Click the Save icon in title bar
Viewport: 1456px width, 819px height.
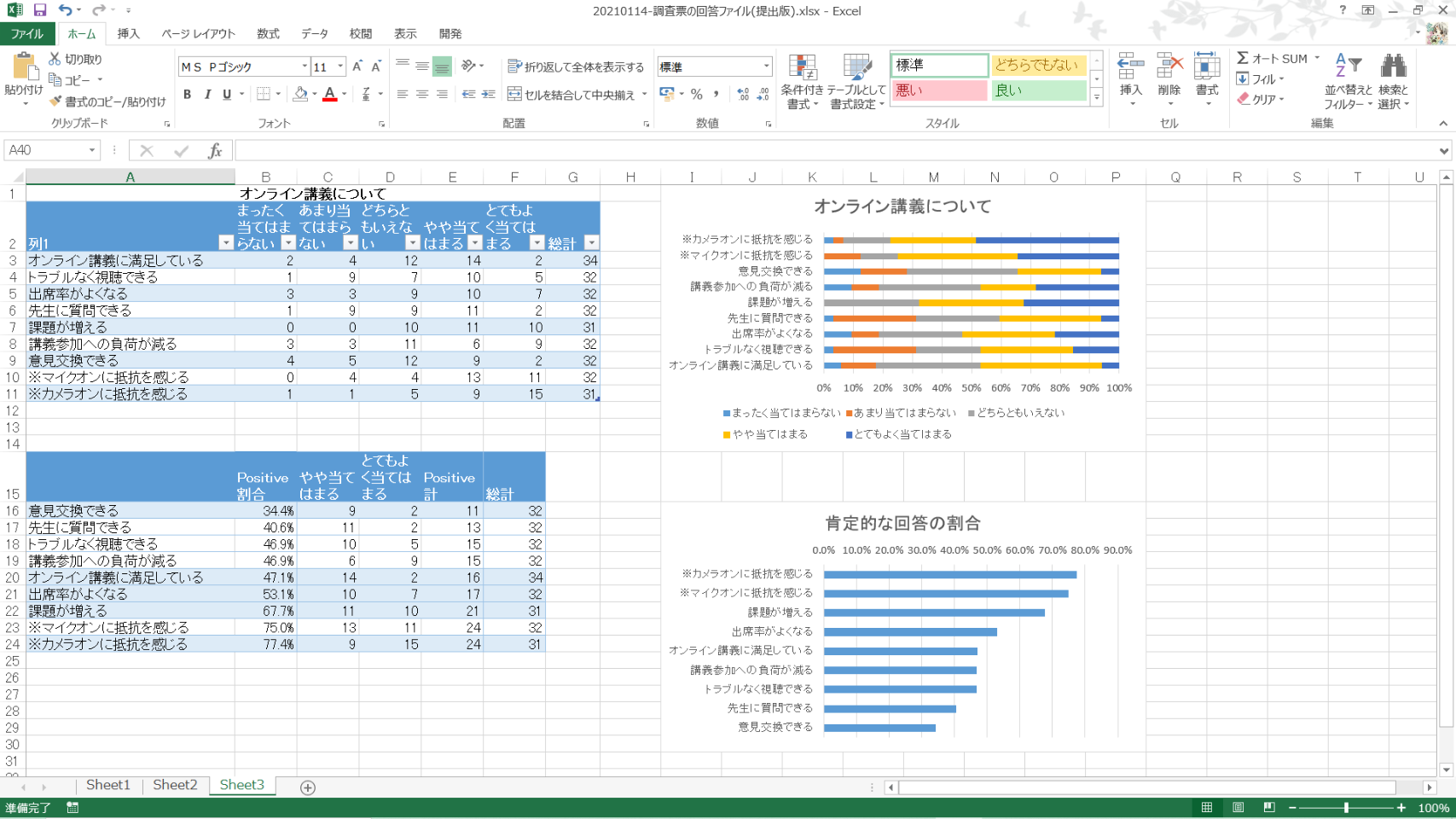pyautogui.click(x=40, y=10)
